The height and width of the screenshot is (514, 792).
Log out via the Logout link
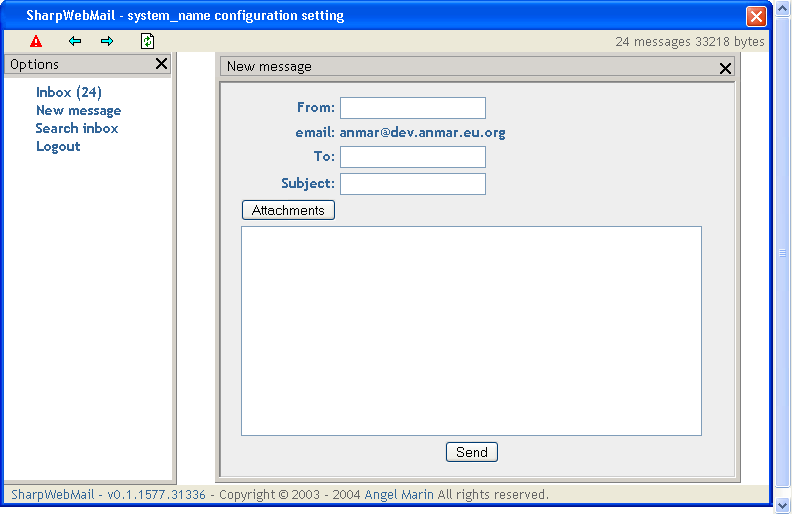click(58, 146)
